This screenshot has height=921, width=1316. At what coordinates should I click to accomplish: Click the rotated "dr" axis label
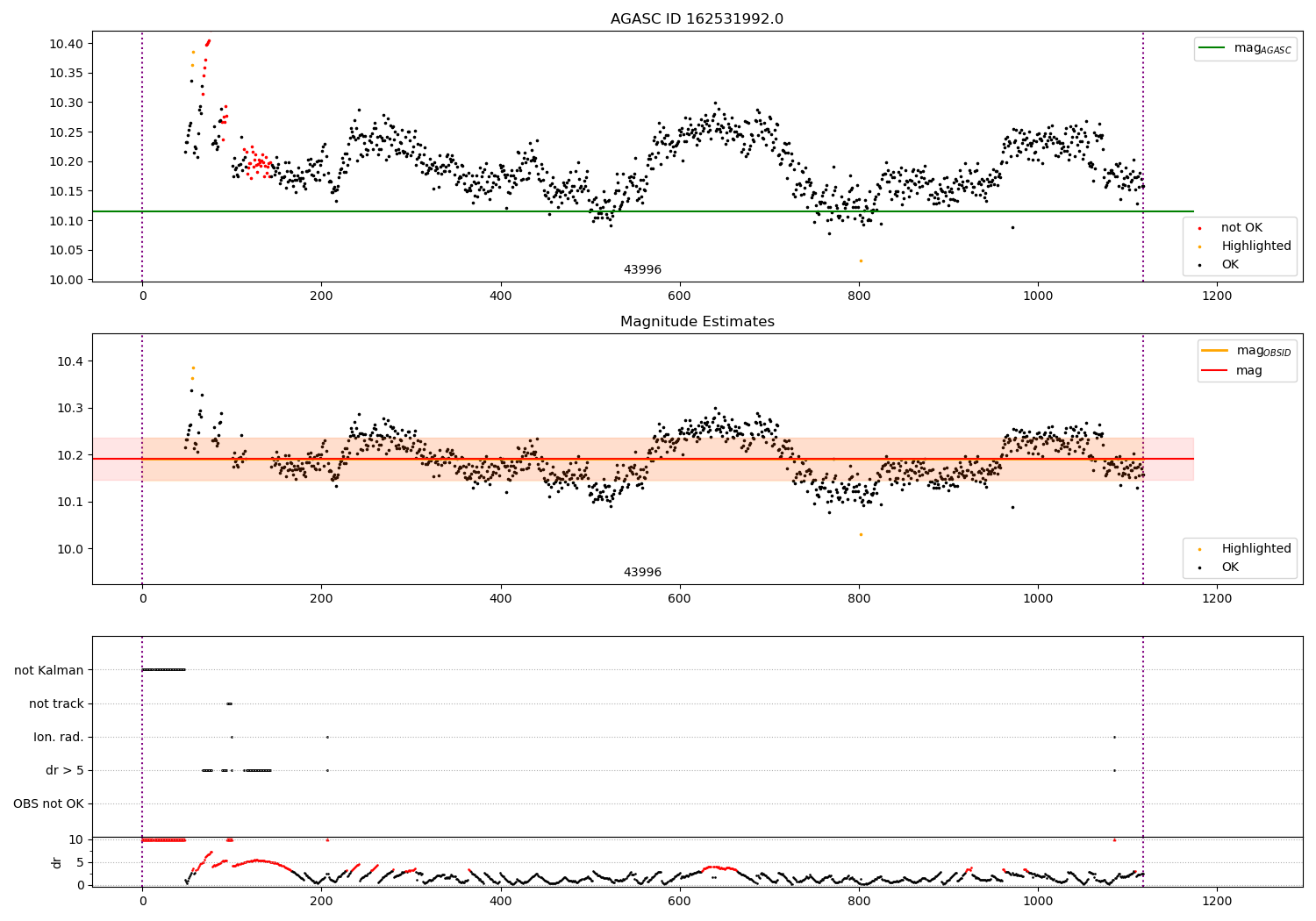(x=57, y=862)
